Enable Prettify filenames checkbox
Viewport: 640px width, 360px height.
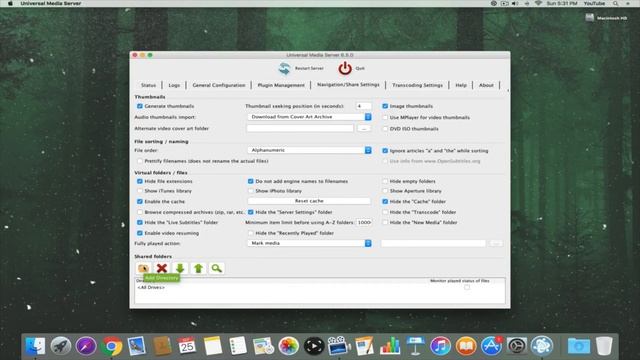(x=140, y=161)
